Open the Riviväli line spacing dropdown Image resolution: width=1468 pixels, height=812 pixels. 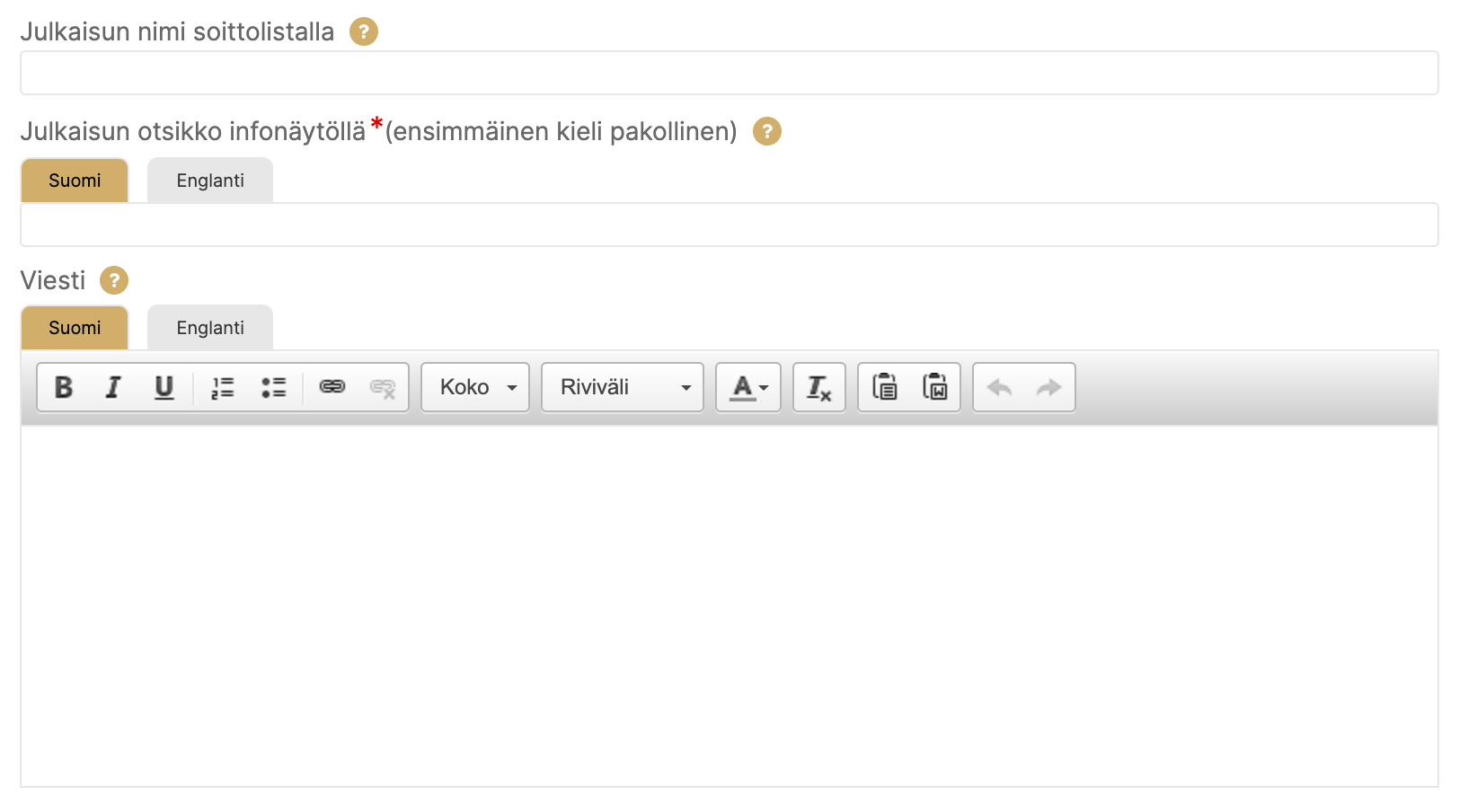622,387
